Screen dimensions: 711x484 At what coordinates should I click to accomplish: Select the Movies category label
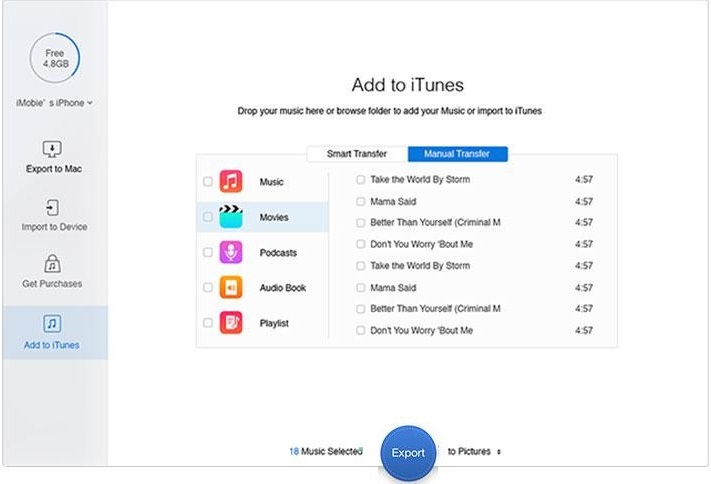[x=274, y=217]
